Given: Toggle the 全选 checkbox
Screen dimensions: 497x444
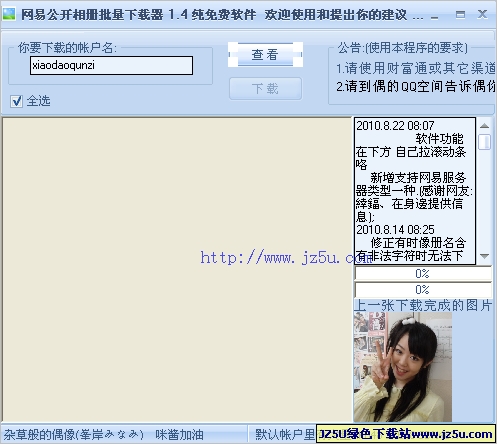Looking at the screenshot, I should pos(16,101).
